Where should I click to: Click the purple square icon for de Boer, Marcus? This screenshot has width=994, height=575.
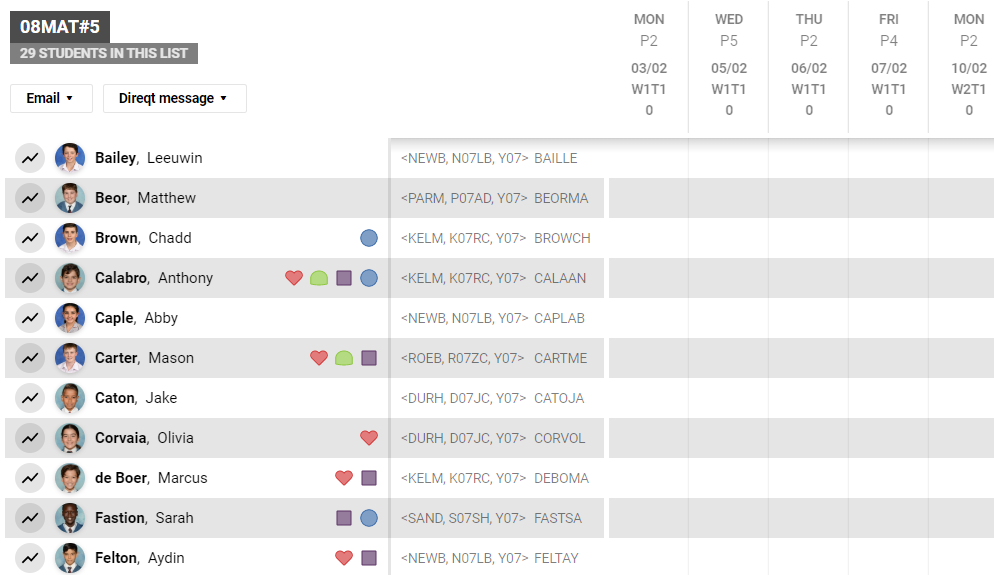click(x=369, y=478)
